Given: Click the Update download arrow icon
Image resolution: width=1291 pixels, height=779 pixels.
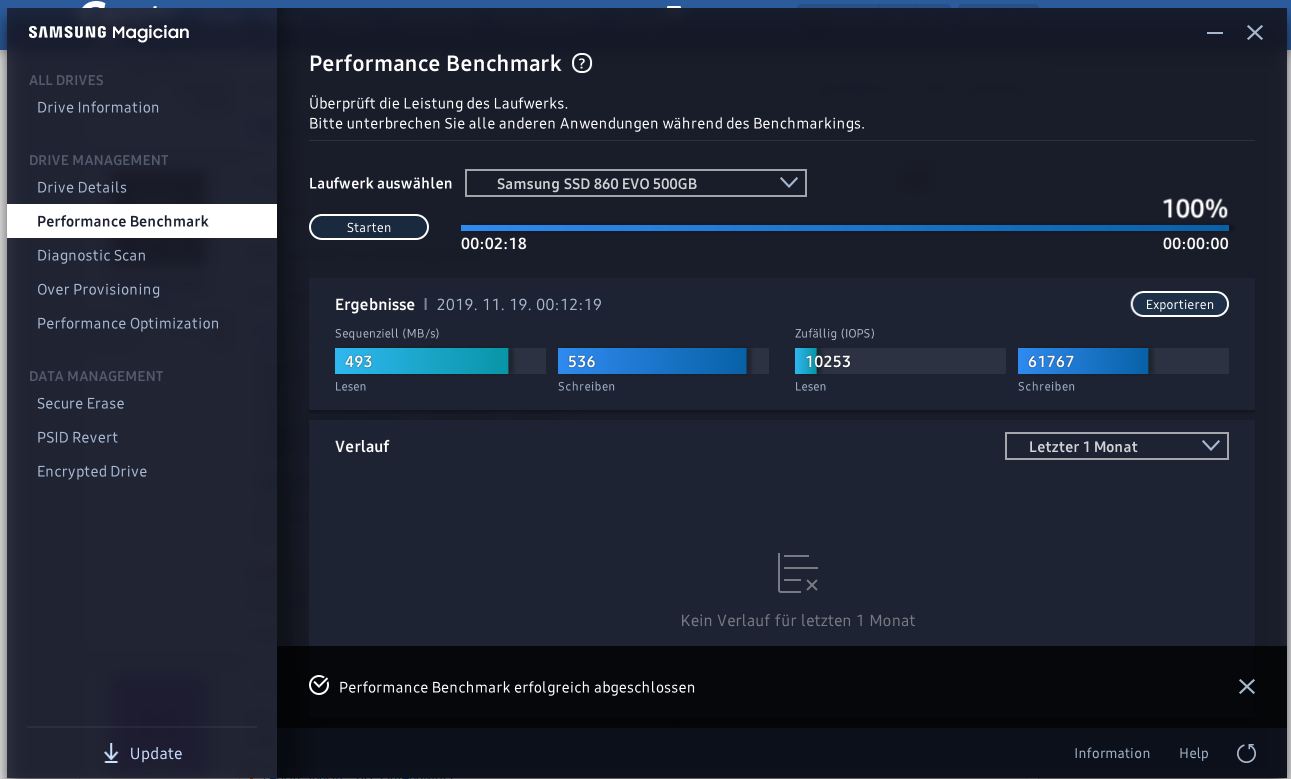Looking at the screenshot, I should pos(111,753).
